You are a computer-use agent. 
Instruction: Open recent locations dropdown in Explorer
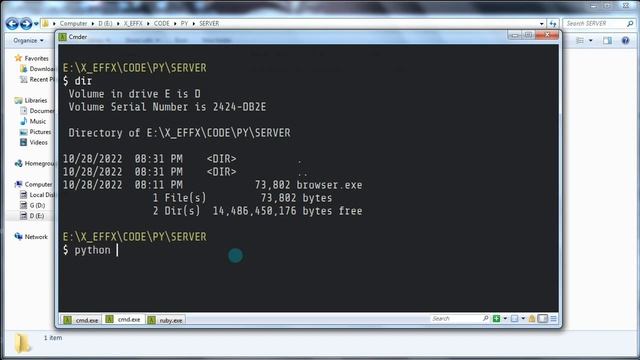click(36, 24)
